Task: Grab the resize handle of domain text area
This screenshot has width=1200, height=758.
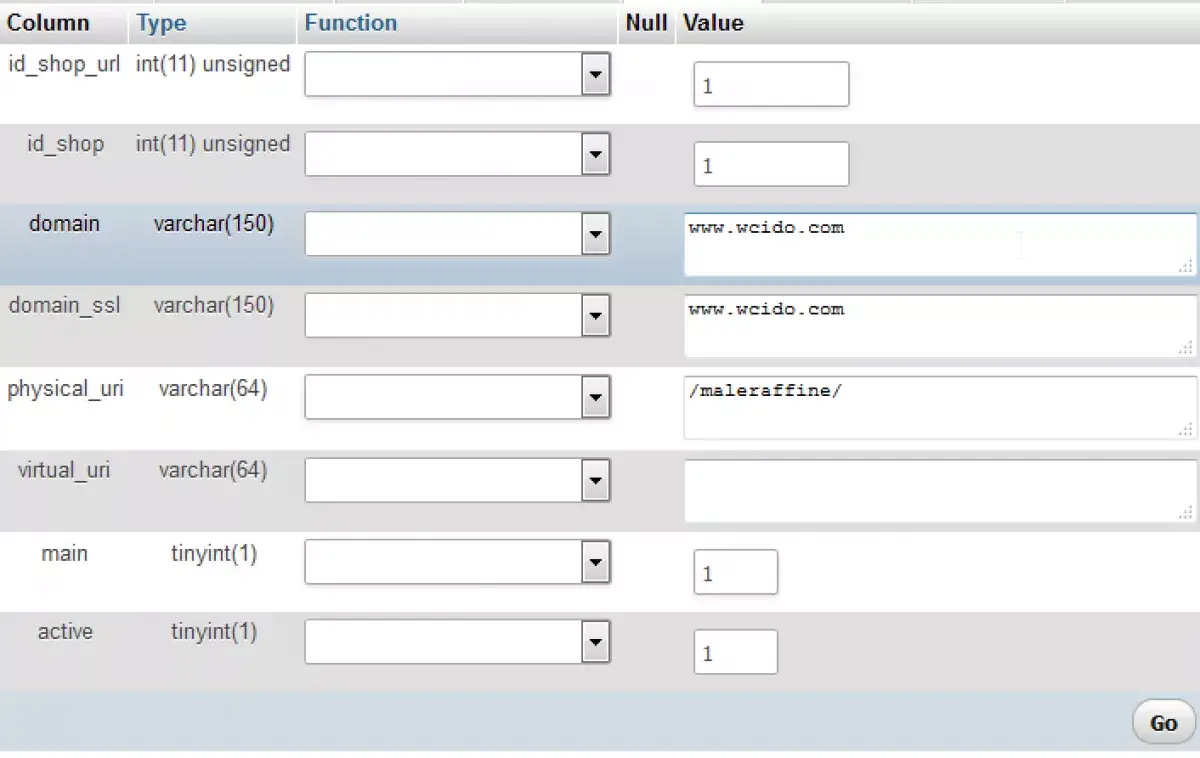Action: [x=1186, y=265]
